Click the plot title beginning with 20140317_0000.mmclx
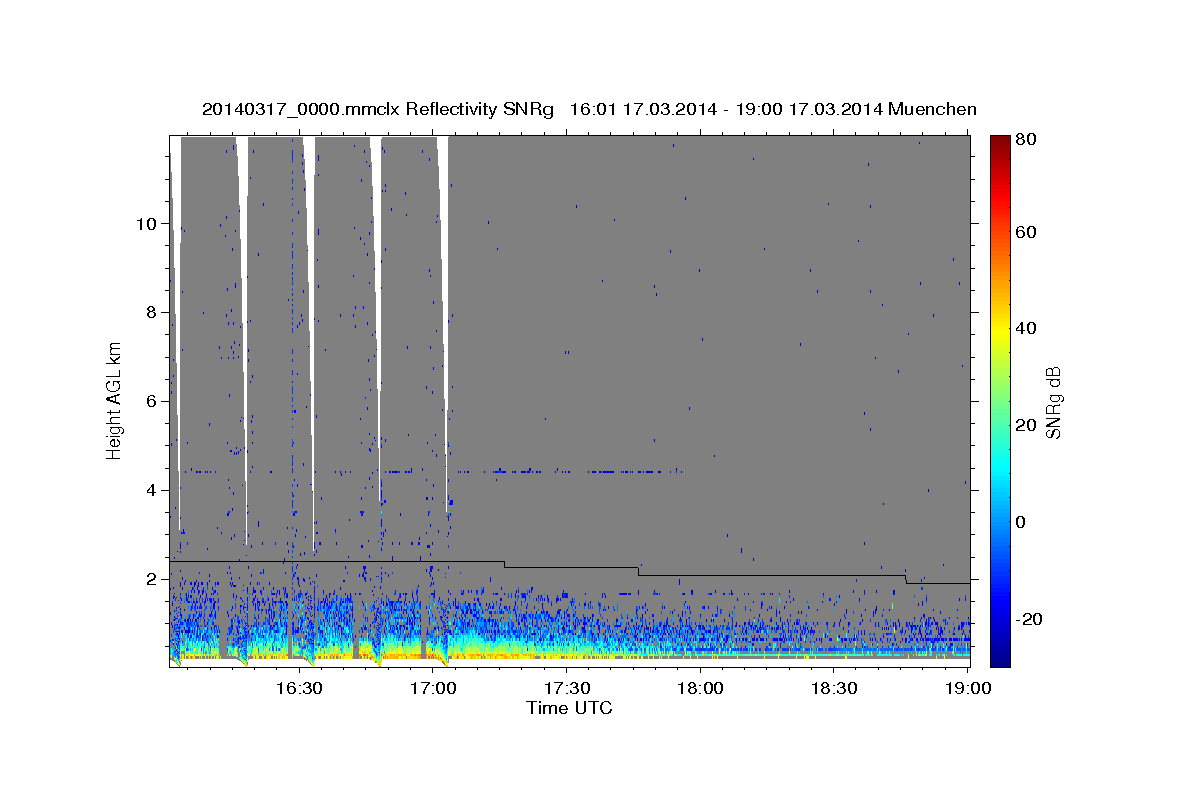The height and width of the screenshot is (800, 1200). pos(589,109)
